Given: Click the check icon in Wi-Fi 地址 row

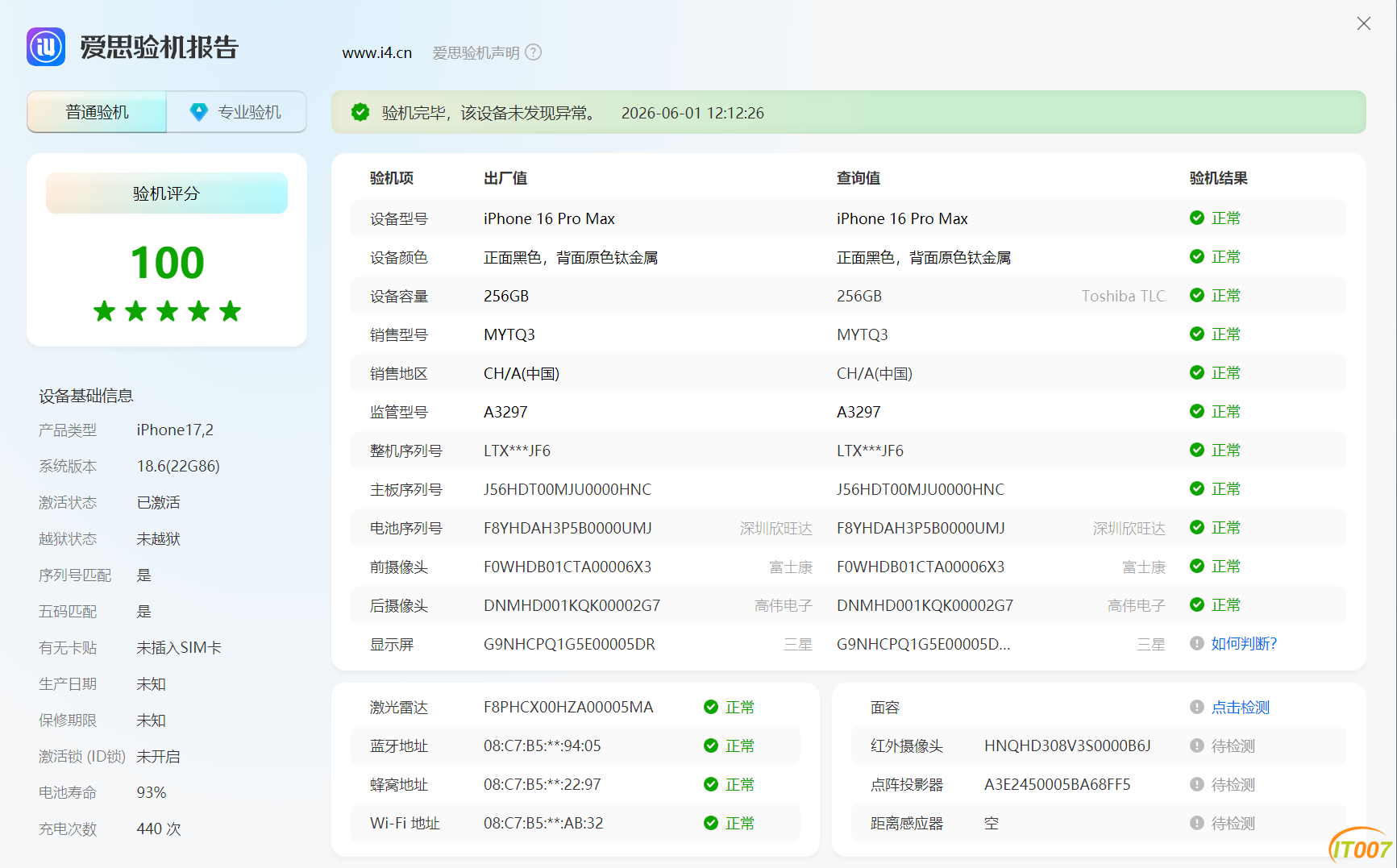Looking at the screenshot, I should point(711,823).
